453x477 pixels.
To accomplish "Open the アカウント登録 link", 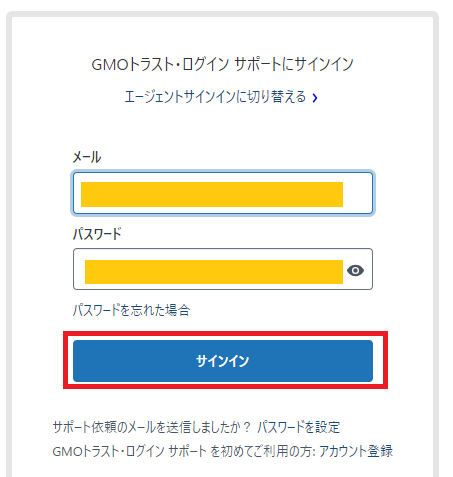I will pos(356,451).
